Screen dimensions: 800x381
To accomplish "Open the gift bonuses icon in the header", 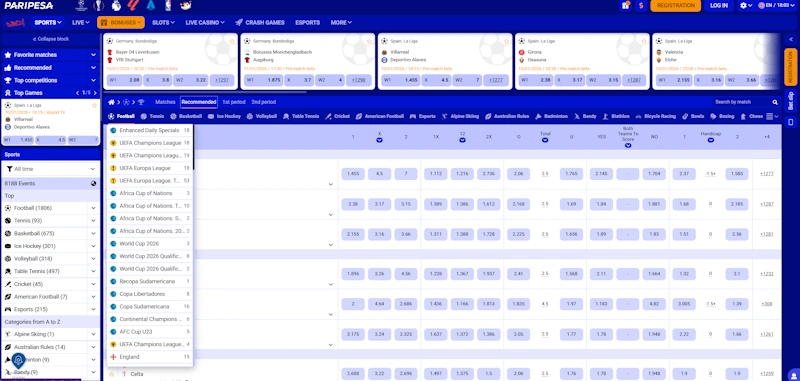I will click(x=626, y=6).
